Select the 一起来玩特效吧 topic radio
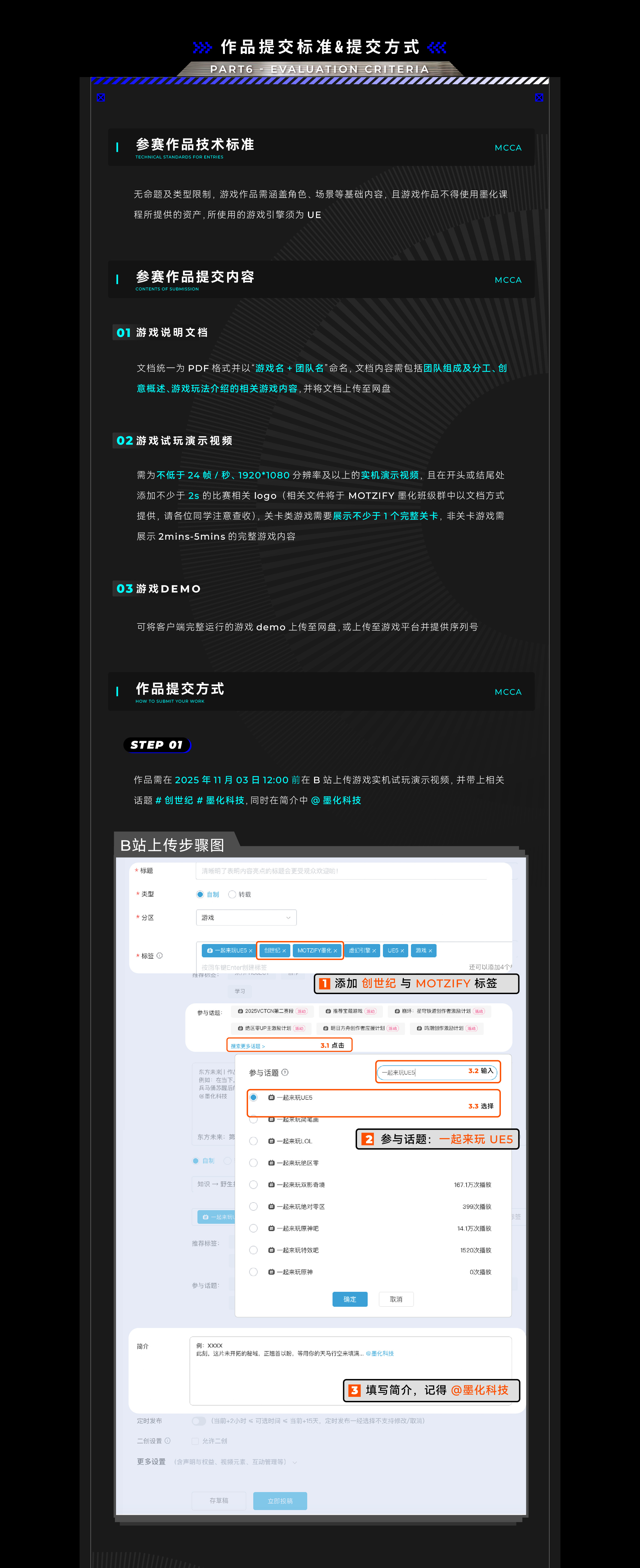Image resolution: width=640 pixels, height=1568 pixels. 253,1250
